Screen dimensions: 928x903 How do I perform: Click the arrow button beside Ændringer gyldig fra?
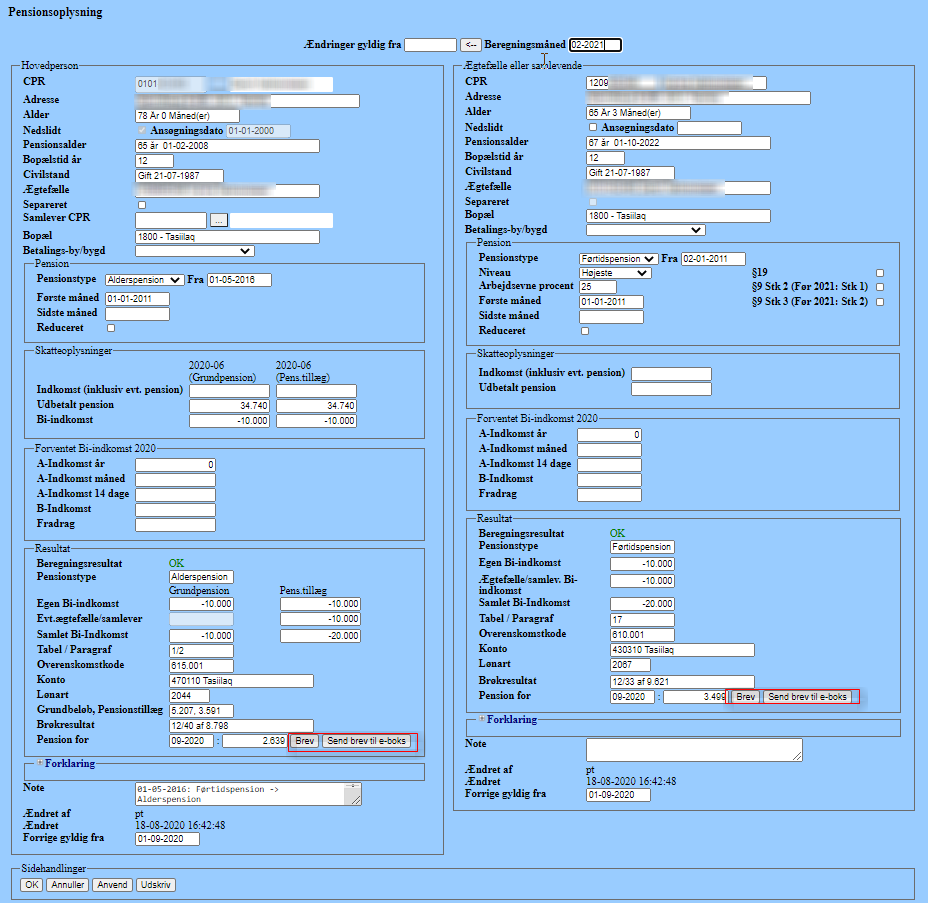click(471, 44)
